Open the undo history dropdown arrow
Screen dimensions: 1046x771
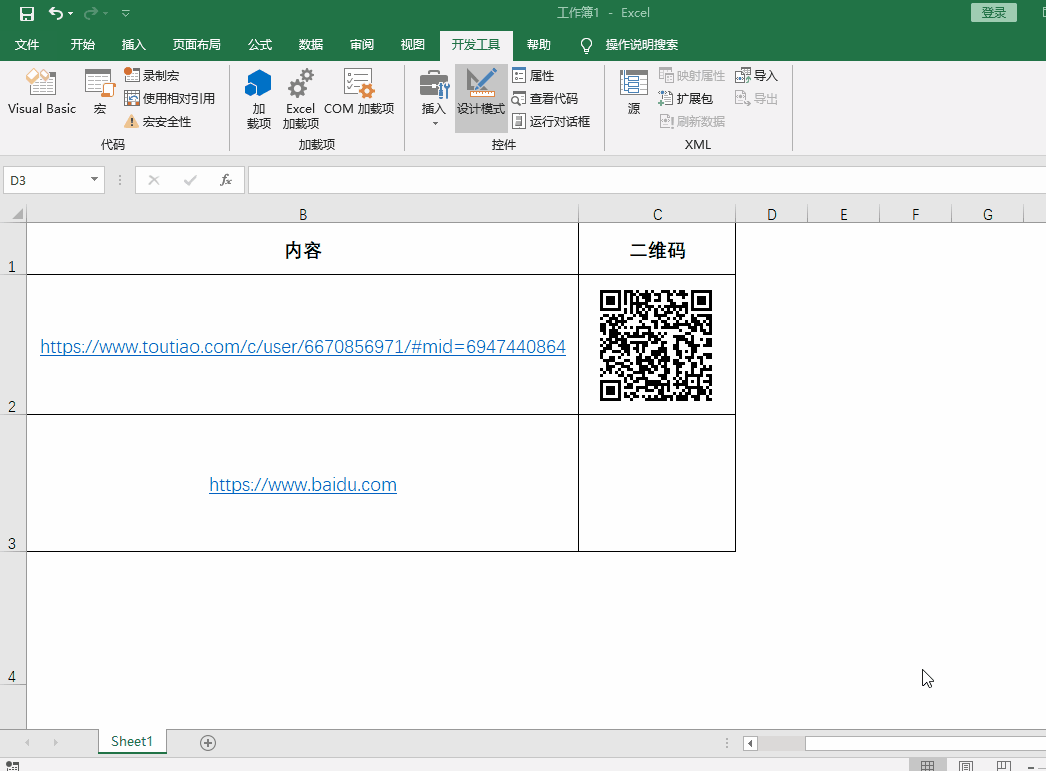coord(71,13)
